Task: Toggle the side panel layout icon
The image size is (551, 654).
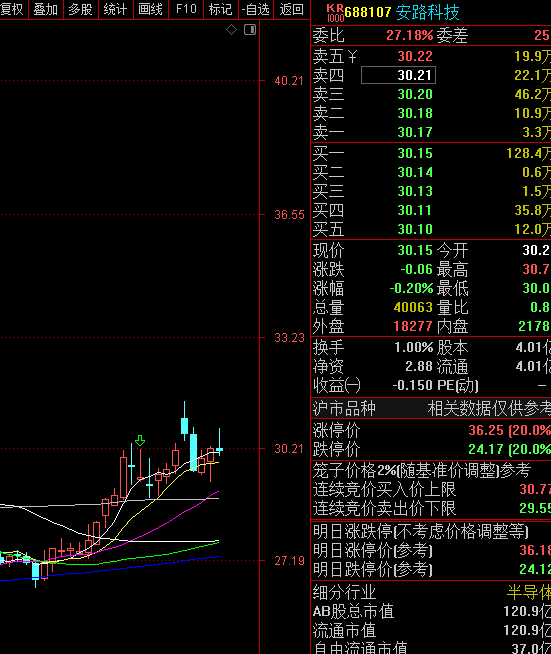Action: (250, 30)
